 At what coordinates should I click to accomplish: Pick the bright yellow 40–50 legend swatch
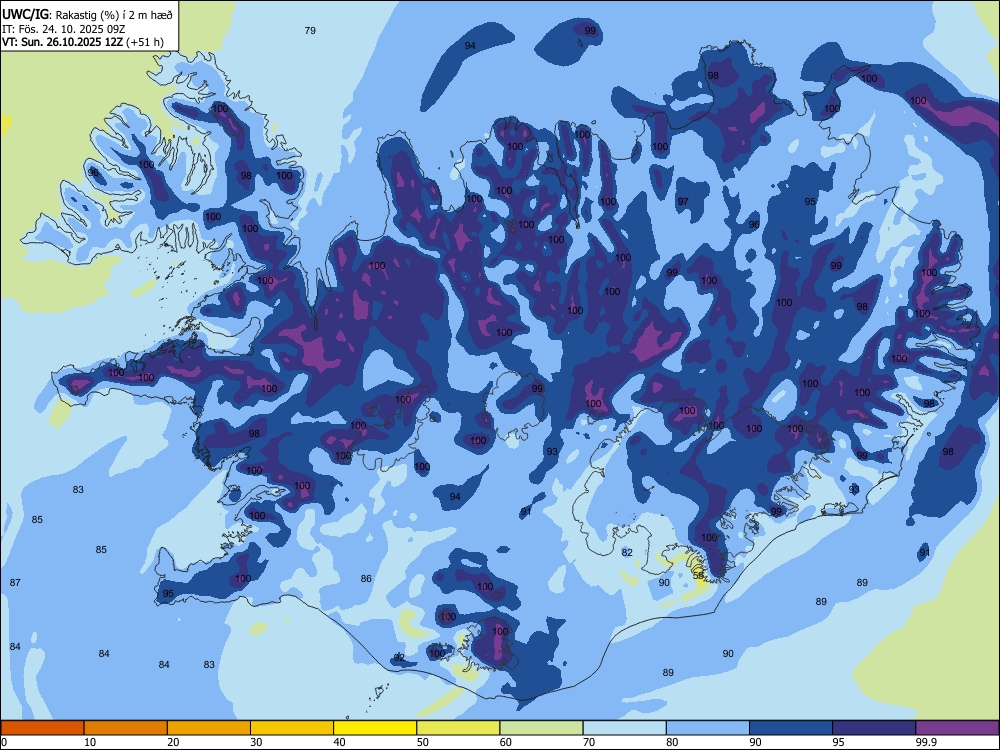tap(375, 728)
